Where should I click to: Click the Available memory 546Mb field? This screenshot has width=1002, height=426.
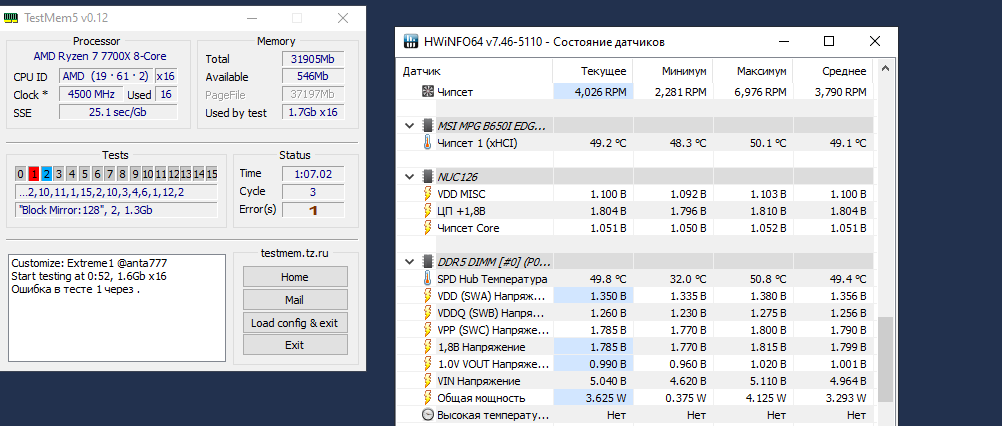[313, 77]
